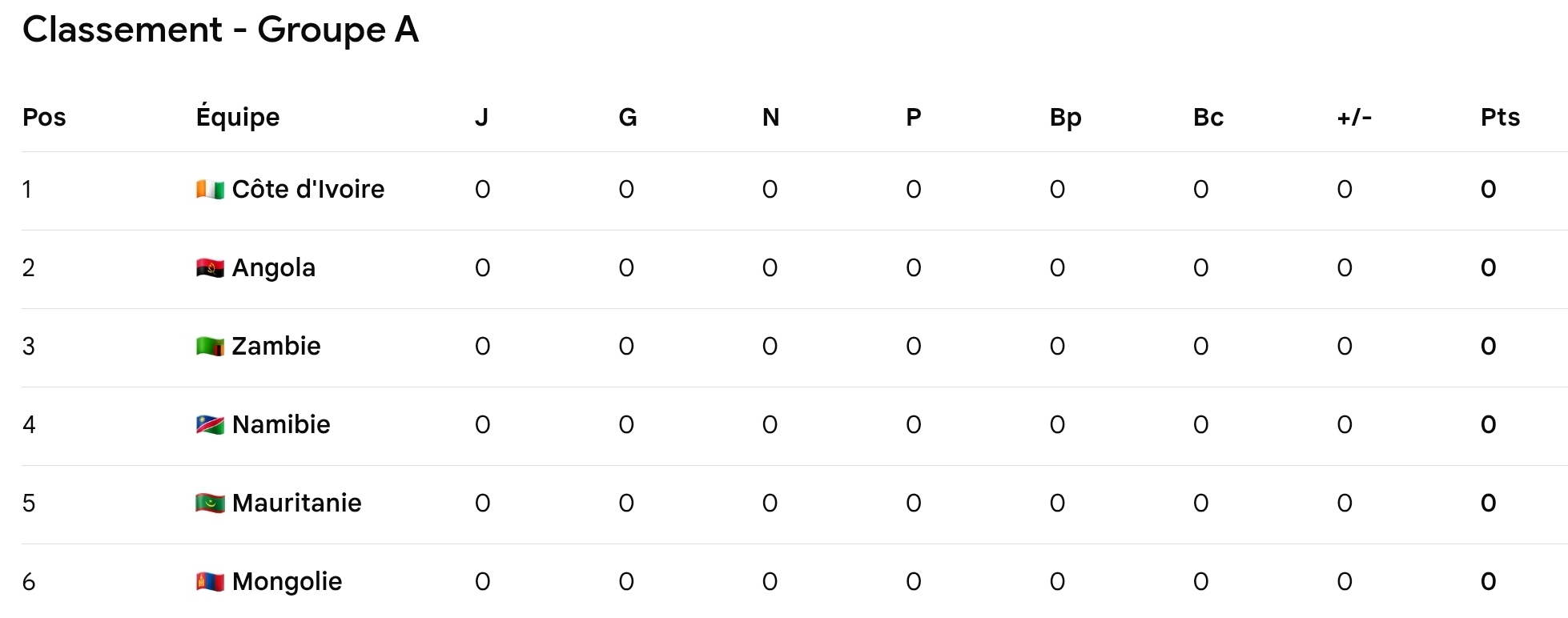Viewport: 1568px width, 618px height.
Task: Click the J matches played header
Action: 481,118
